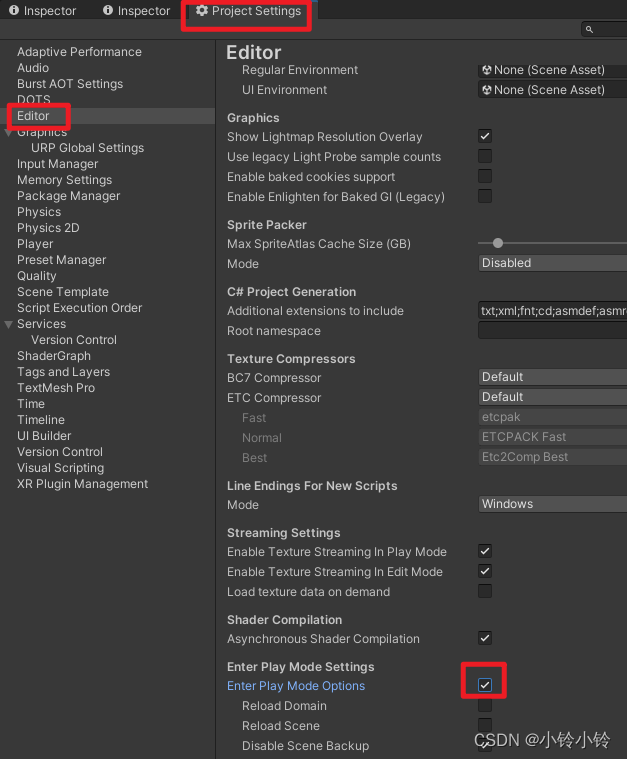627x759 pixels.
Task: Collapse the Services tree arrow
Action: point(8,324)
